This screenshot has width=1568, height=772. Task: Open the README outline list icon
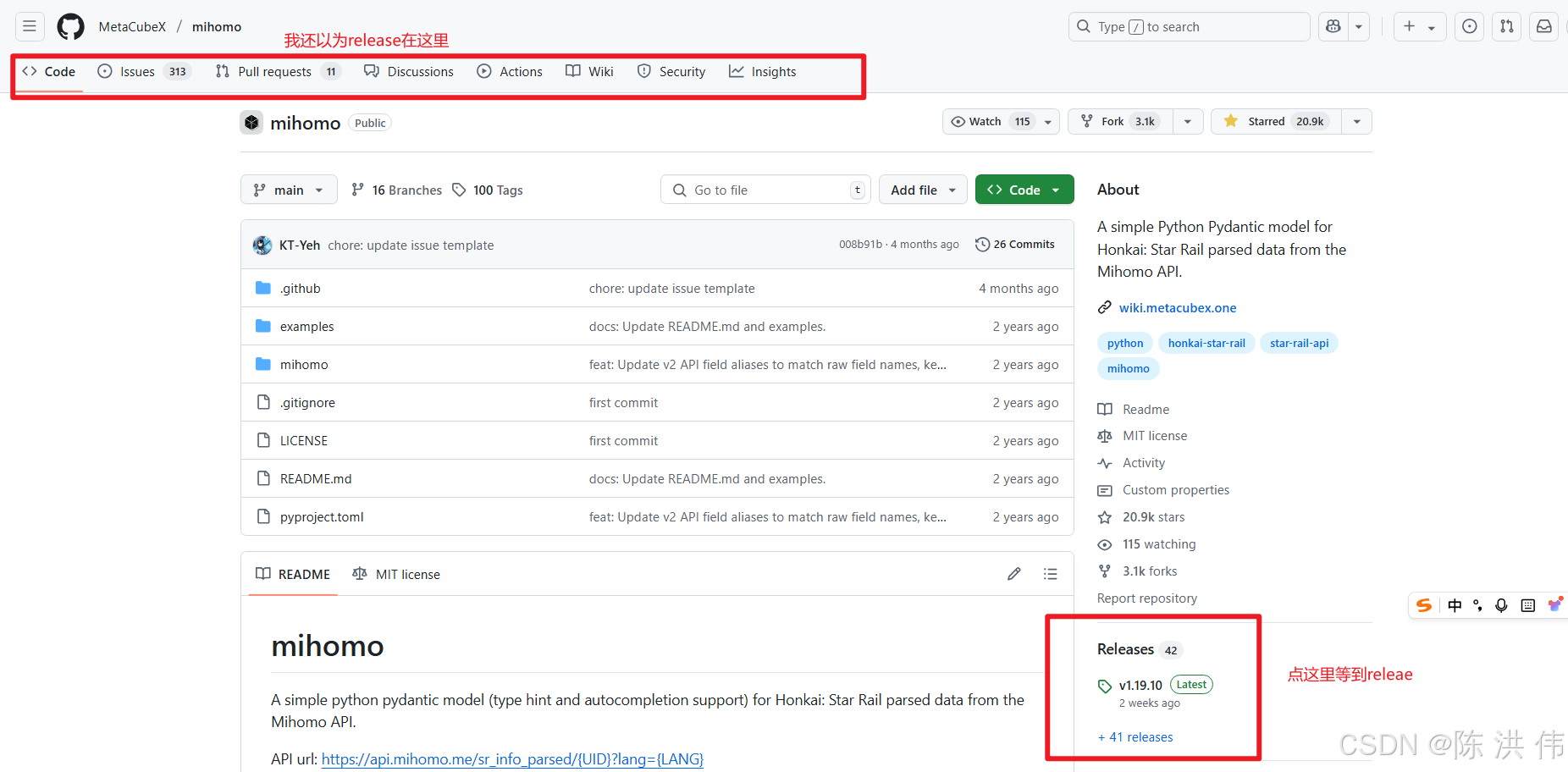(x=1051, y=574)
